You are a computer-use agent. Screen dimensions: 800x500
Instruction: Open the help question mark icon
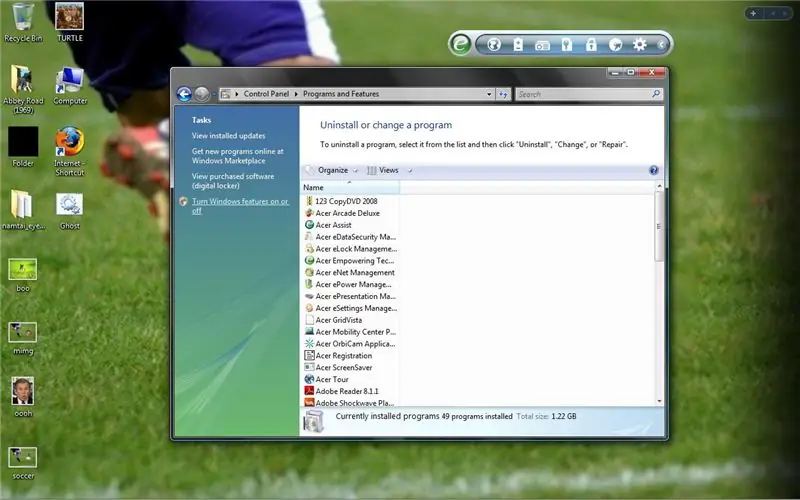(654, 170)
